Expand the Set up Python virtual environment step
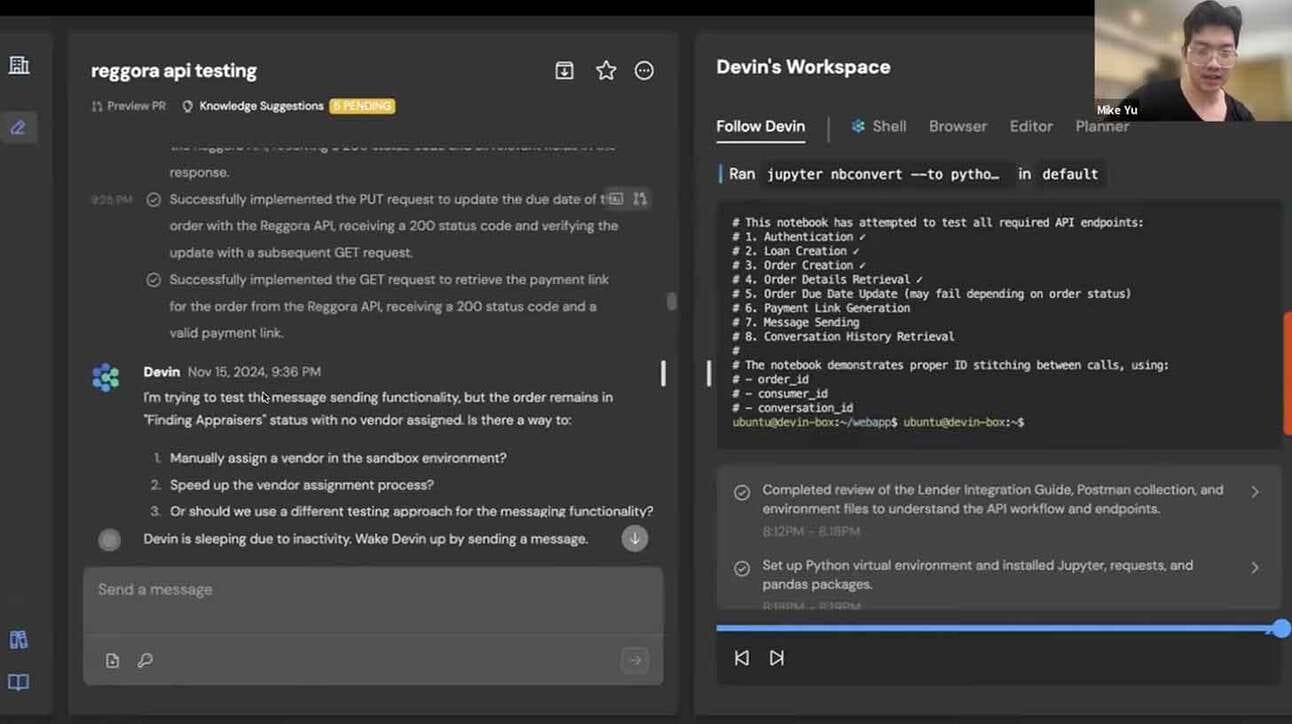This screenshot has width=1292, height=724. pyautogui.click(x=1255, y=568)
